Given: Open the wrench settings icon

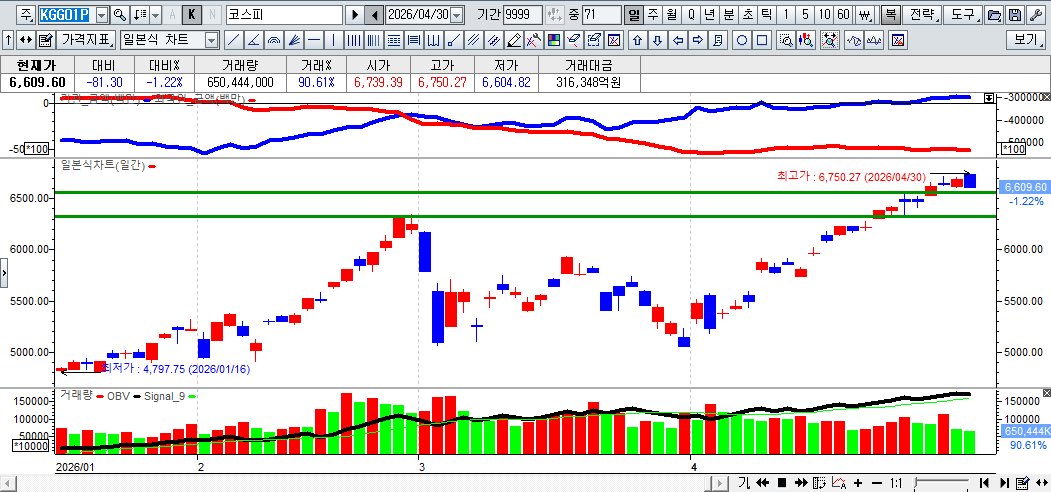Looking at the screenshot, I should click(x=1035, y=15).
